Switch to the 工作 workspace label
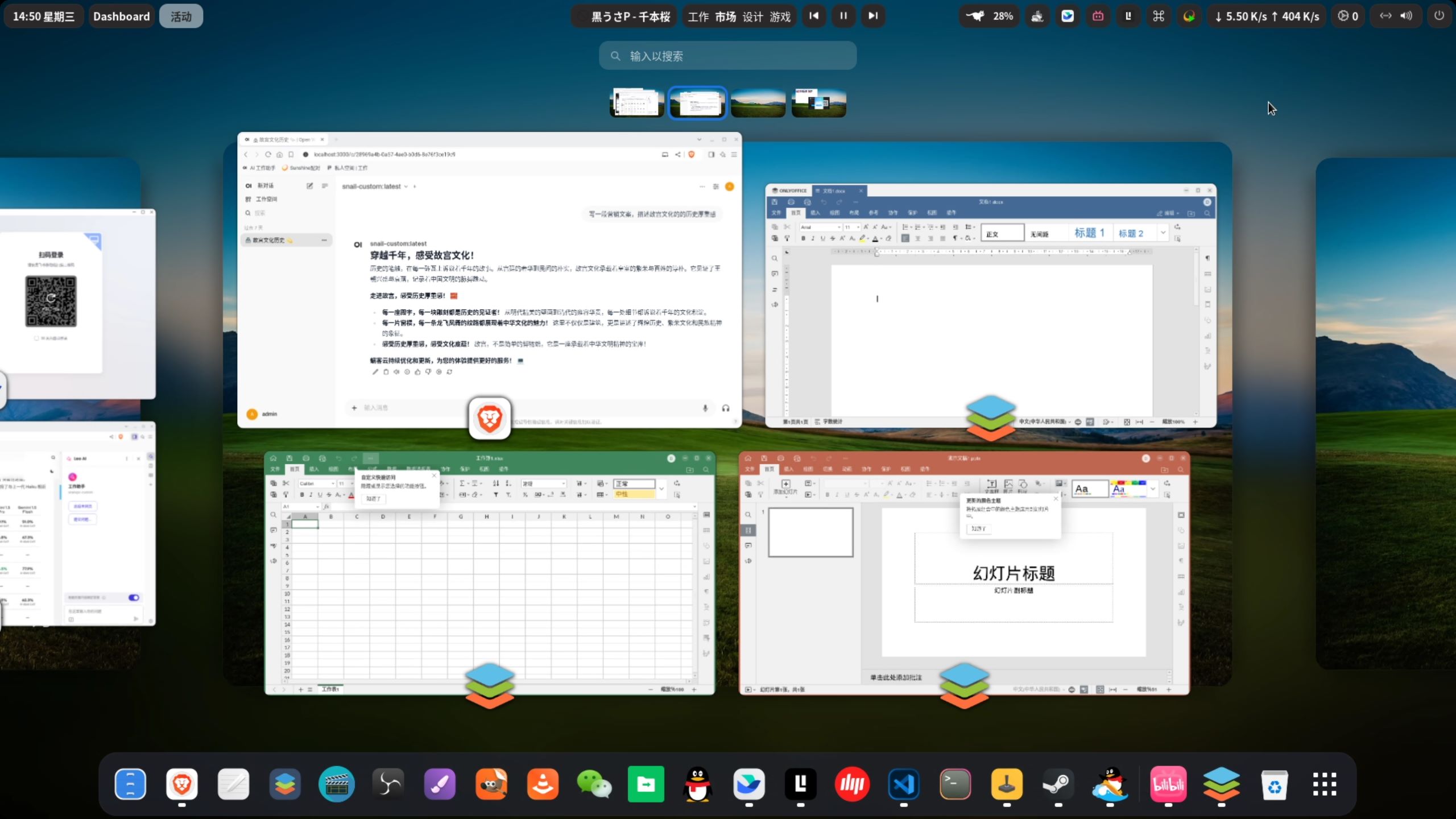This screenshot has height=819, width=1456. click(698, 16)
